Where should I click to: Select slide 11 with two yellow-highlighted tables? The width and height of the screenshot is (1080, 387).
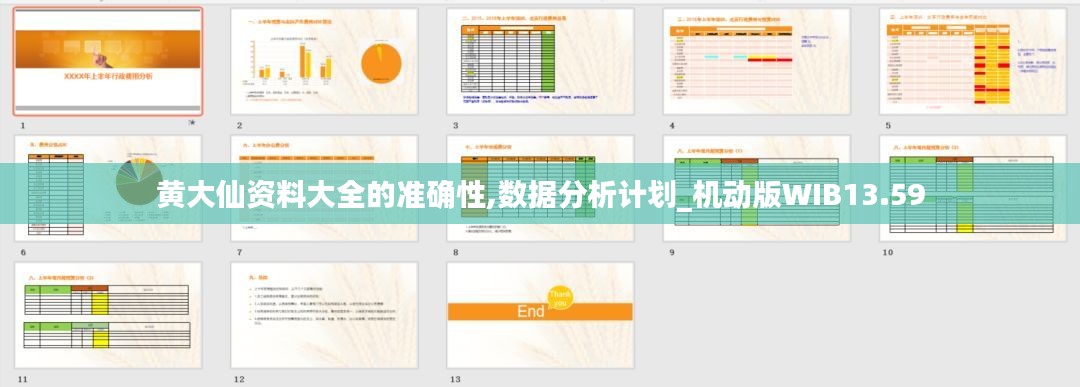click(108, 315)
